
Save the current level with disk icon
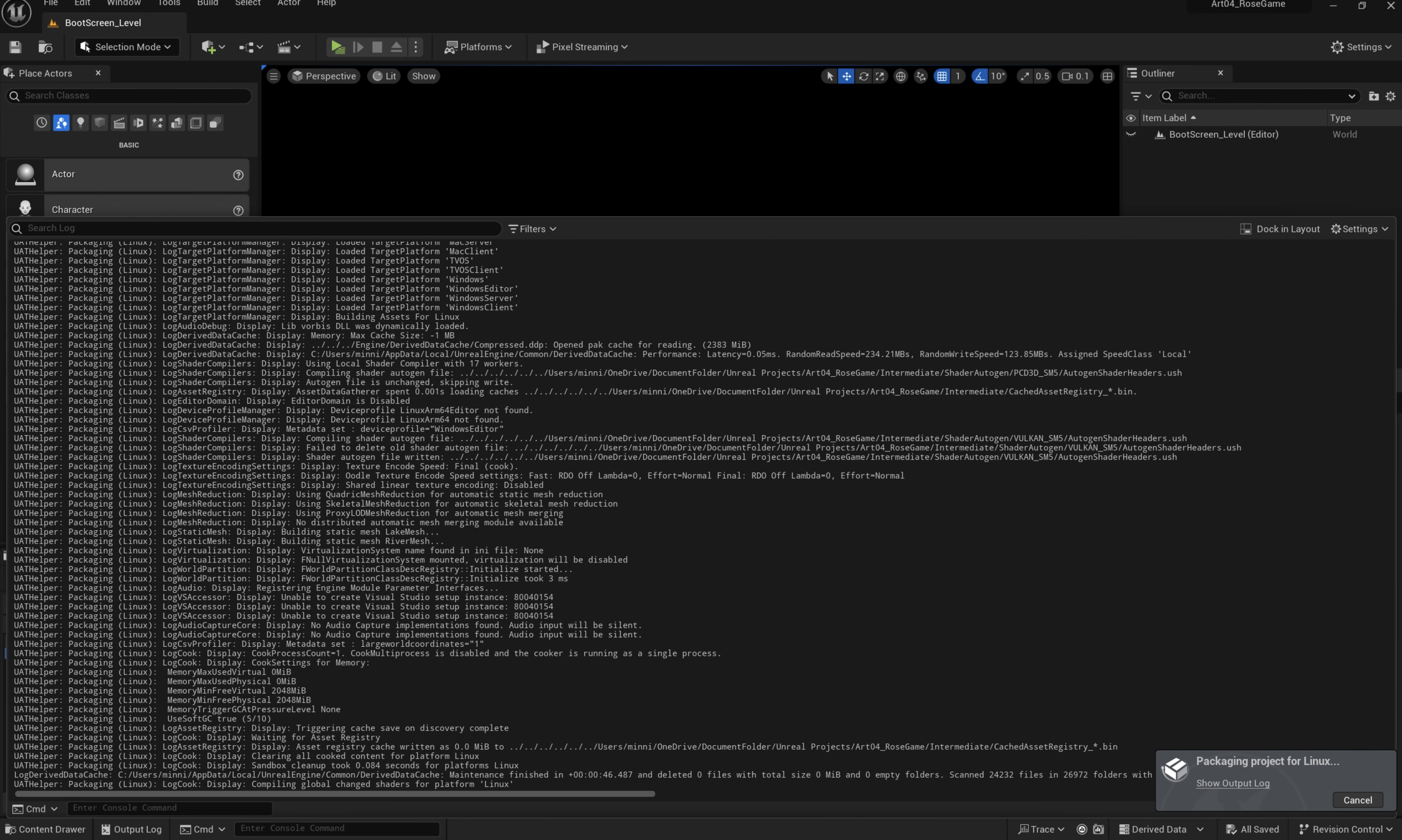(15, 47)
